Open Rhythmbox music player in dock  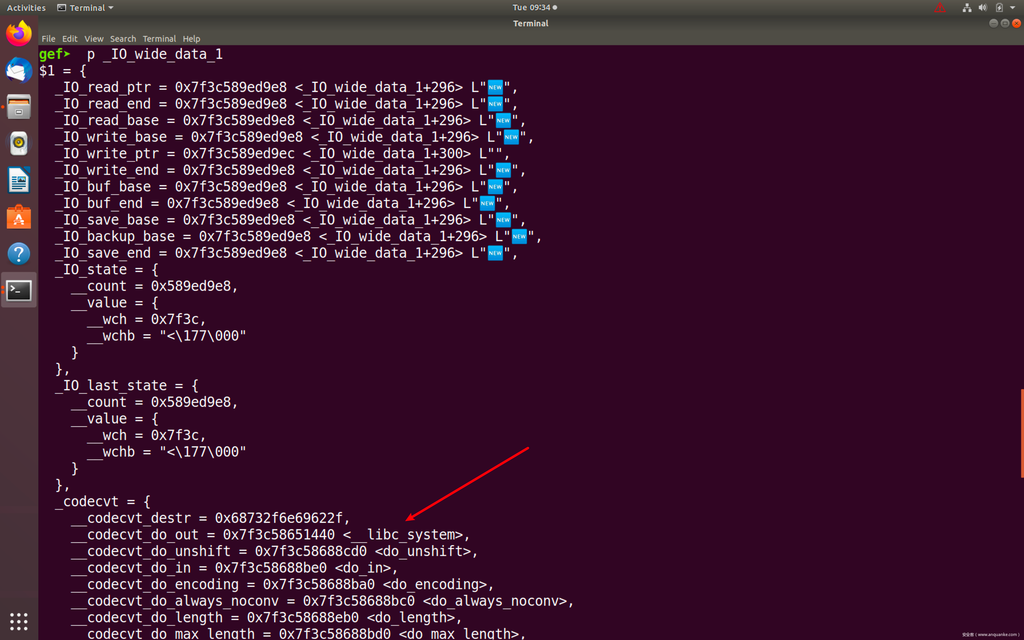pyautogui.click(x=19, y=144)
